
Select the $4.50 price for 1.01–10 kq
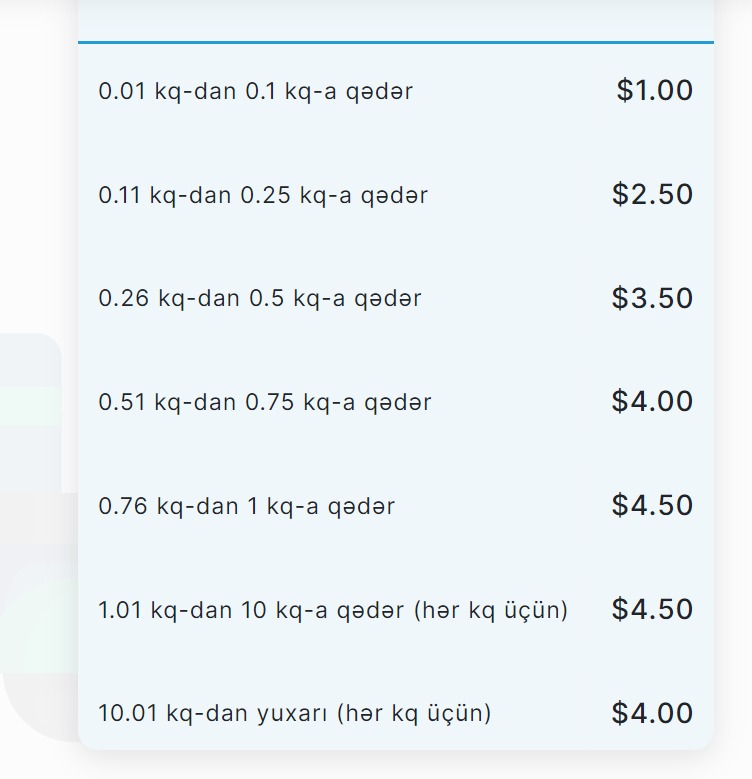pos(652,610)
